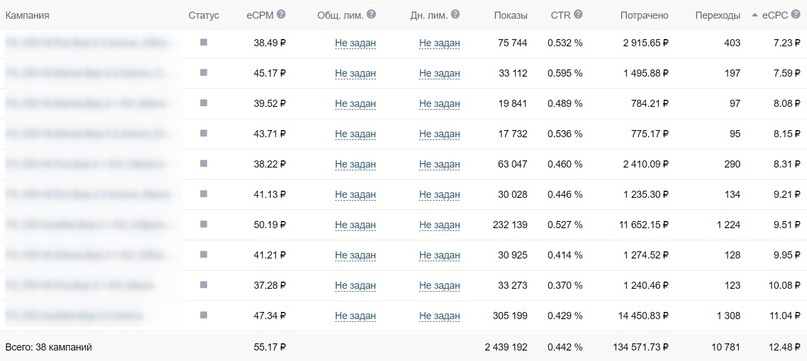Click status icon in the 38.22 ₽ eCPM row

tap(204, 163)
